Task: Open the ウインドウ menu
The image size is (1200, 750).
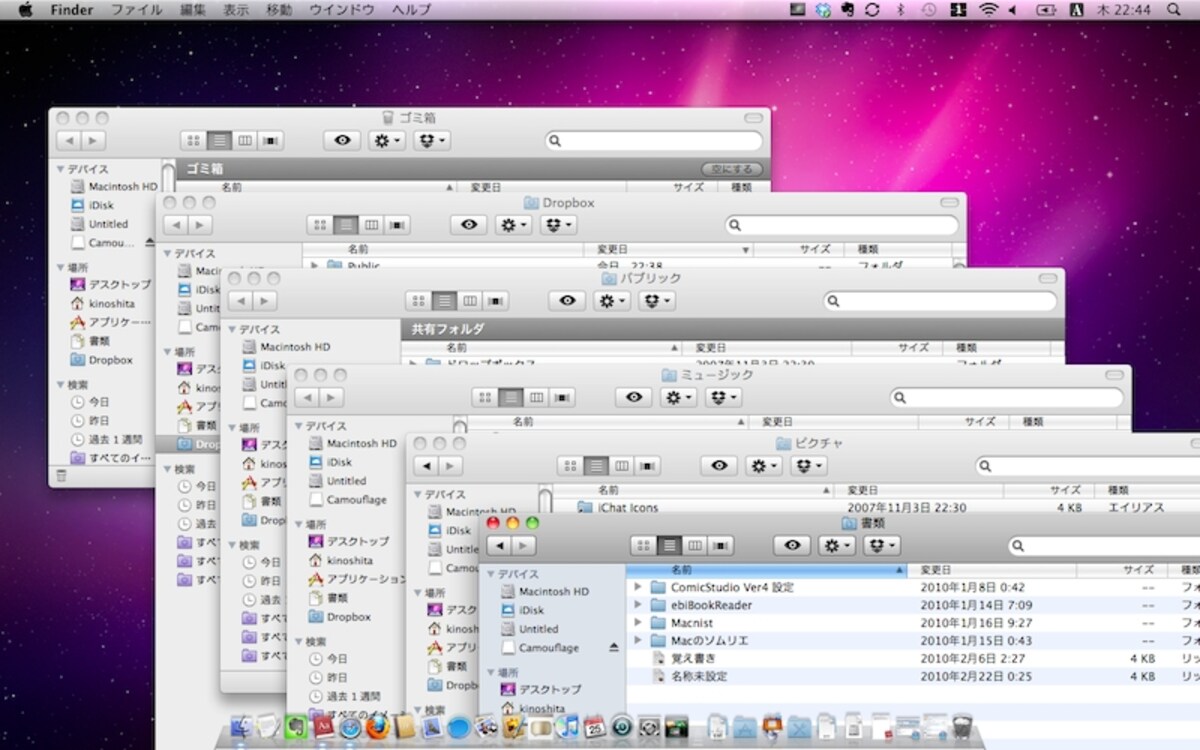Action: 342,10
